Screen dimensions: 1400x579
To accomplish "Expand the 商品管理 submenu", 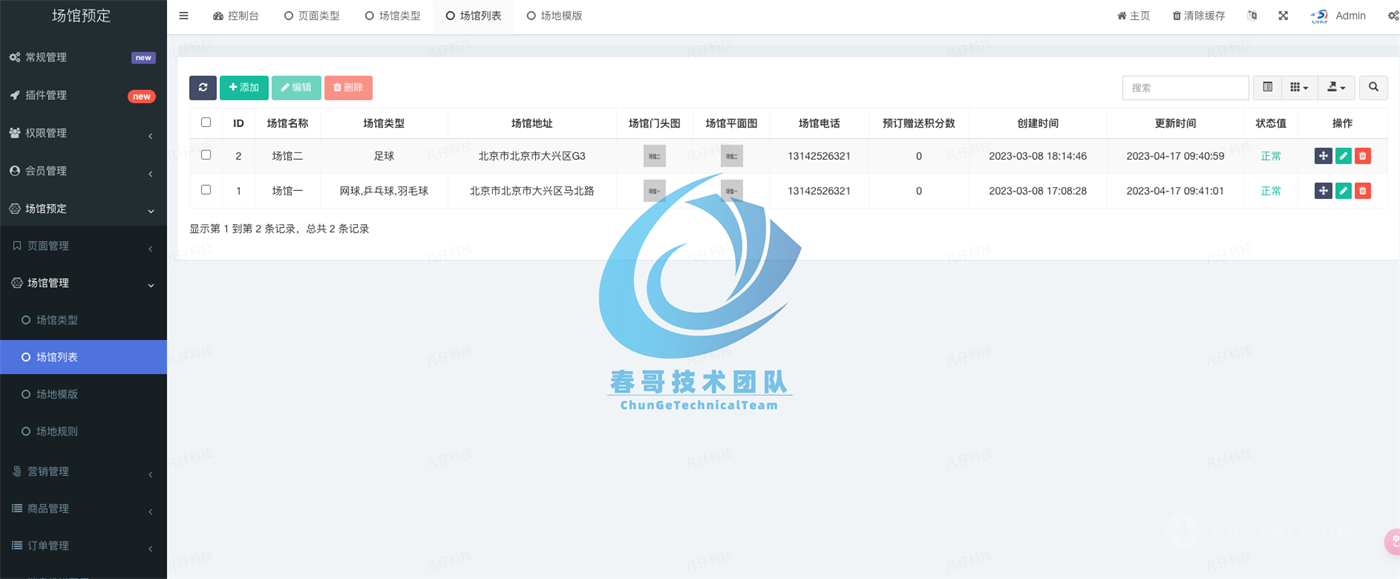I will point(83,509).
